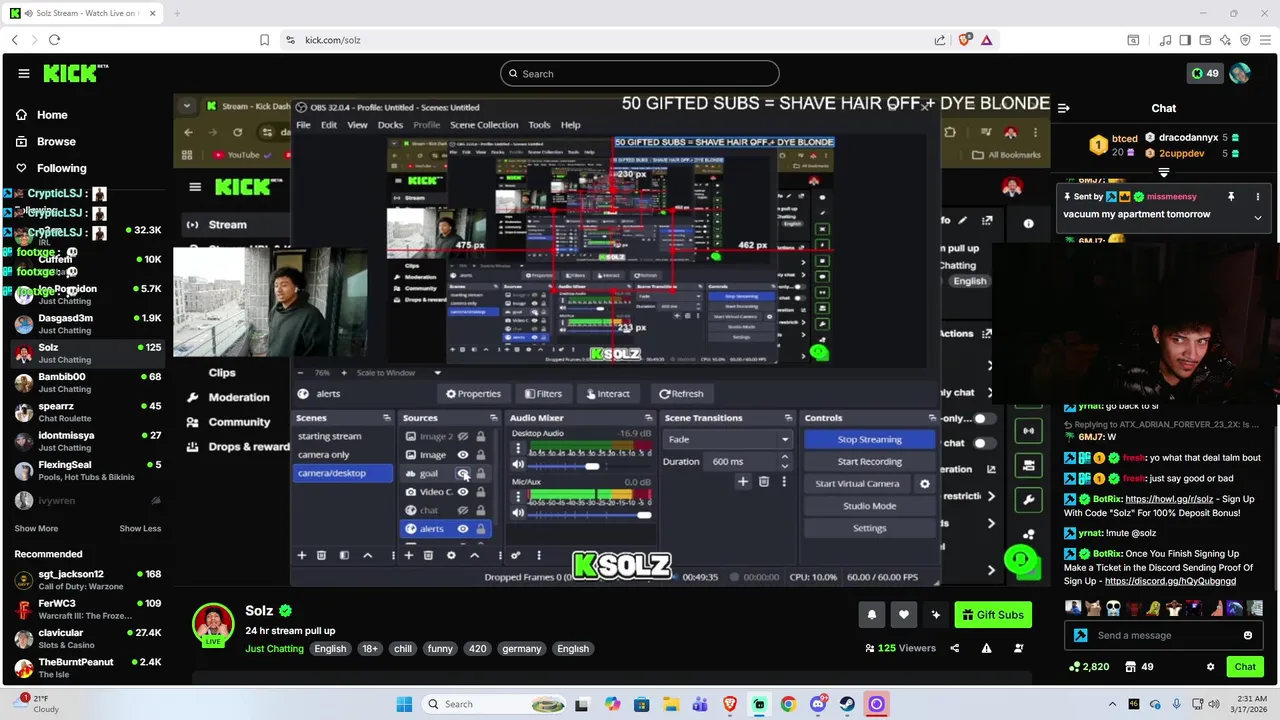Click the howl.gg/r/solz link in chat
The image size is (1280, 720).
click(1168, 499)
